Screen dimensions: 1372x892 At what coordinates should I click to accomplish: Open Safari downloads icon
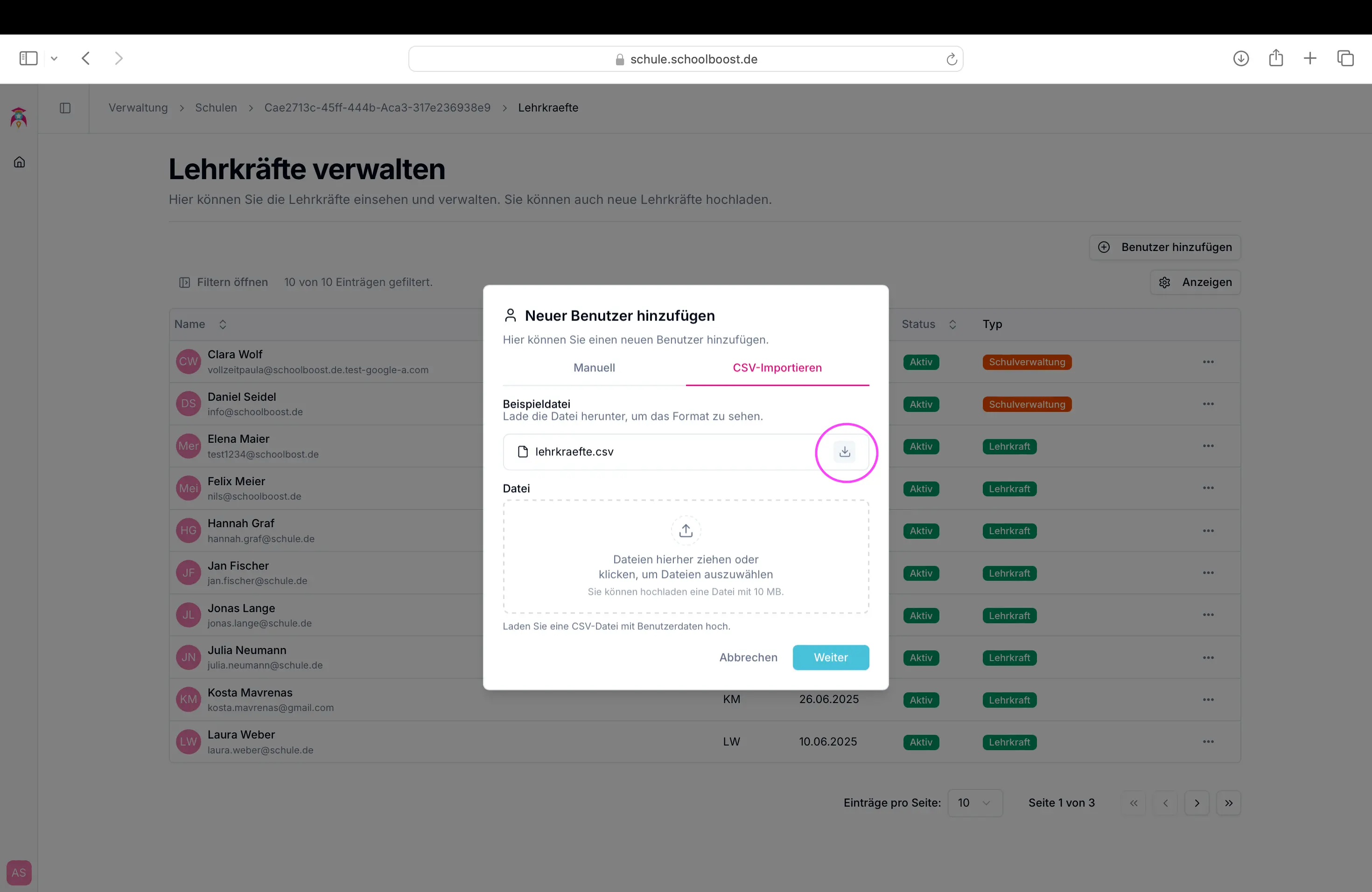1240,58
